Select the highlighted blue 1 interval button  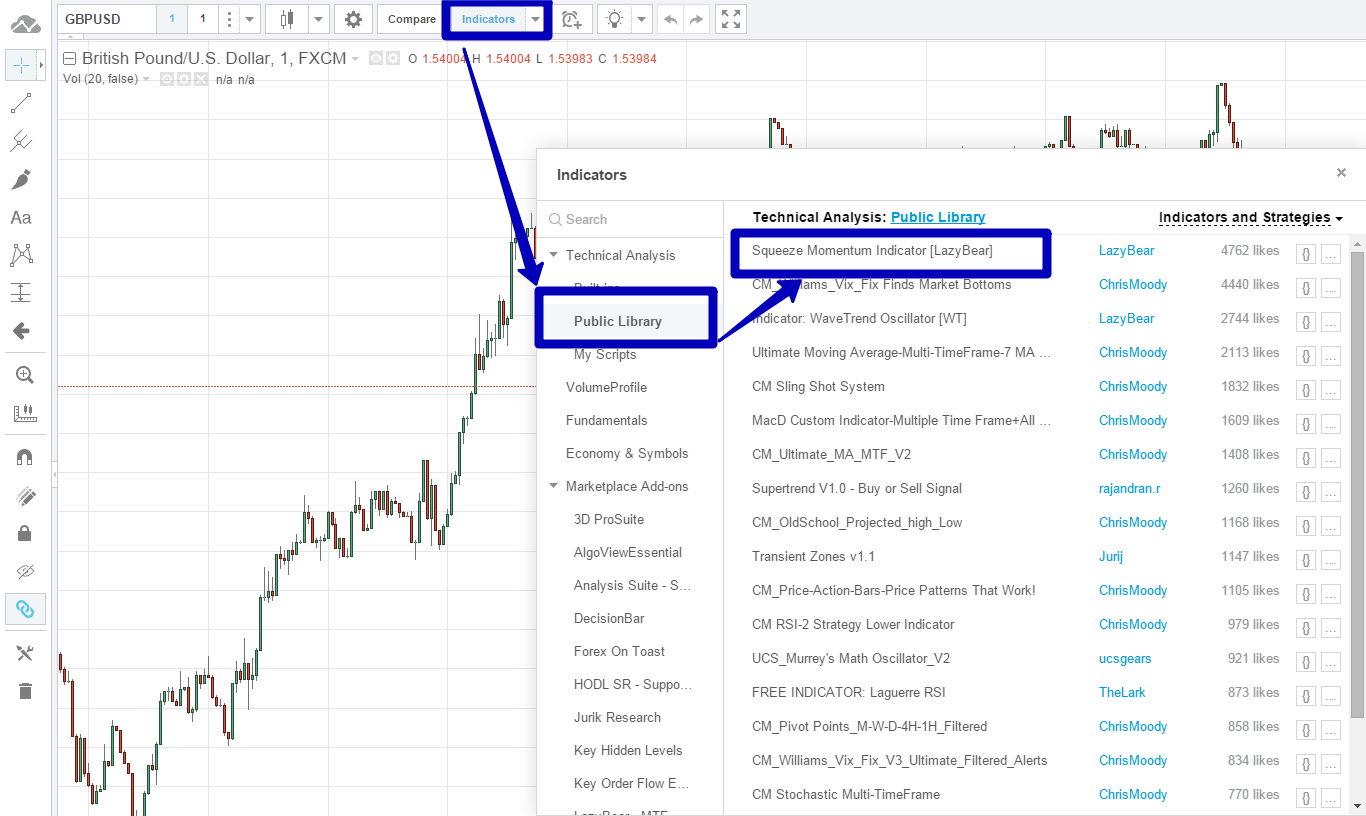pyautogui.click(x=172, y=19)
